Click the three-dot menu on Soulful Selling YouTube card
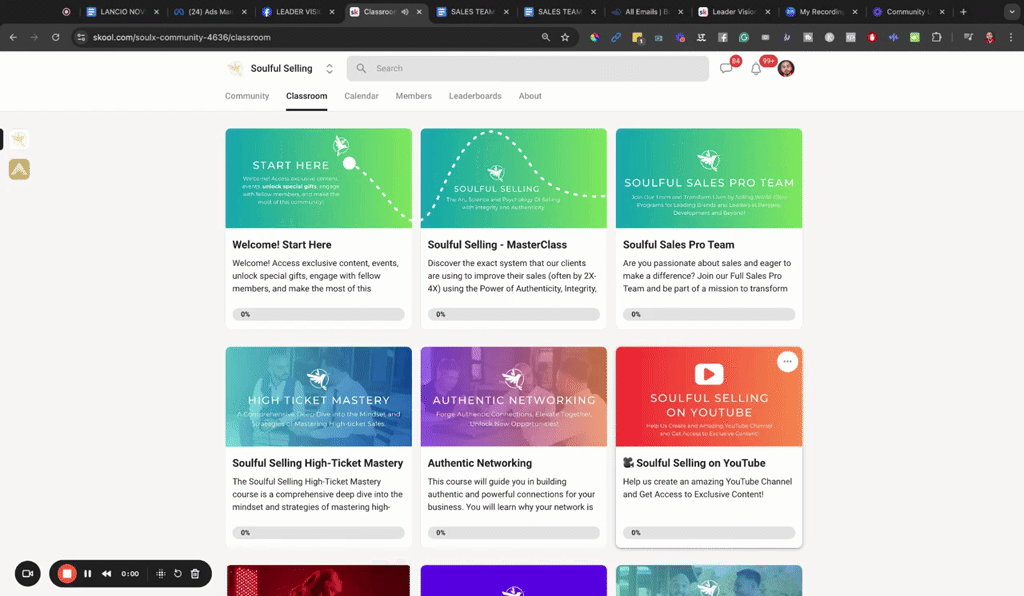The image size is (1024, 596). tap(787, 361)
